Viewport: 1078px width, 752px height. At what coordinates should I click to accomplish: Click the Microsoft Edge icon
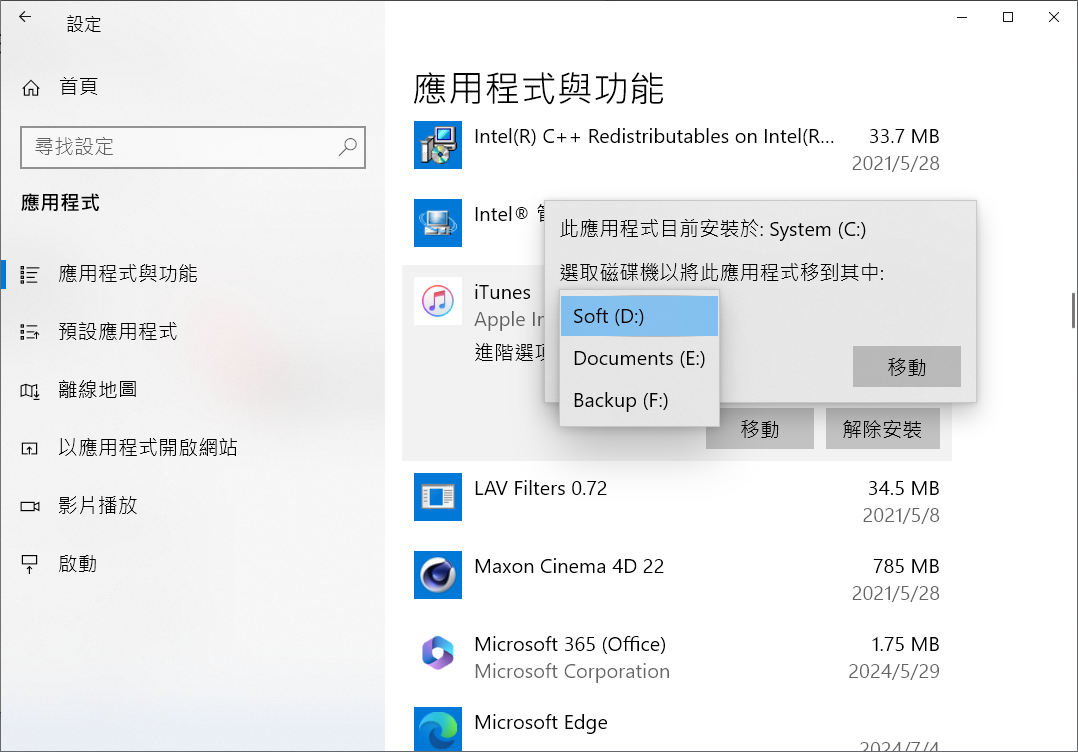[x=438, y=729]
